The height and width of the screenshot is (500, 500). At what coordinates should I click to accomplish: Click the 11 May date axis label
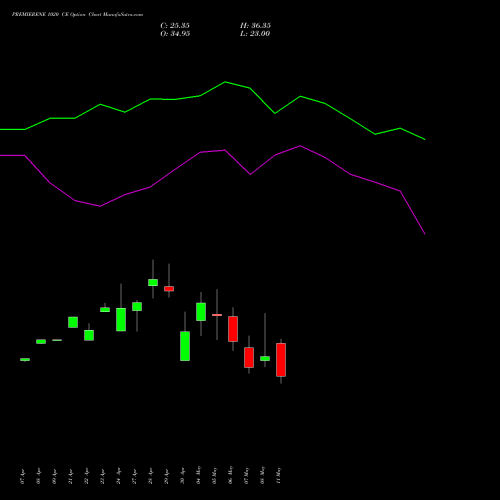tap(278, 475)
